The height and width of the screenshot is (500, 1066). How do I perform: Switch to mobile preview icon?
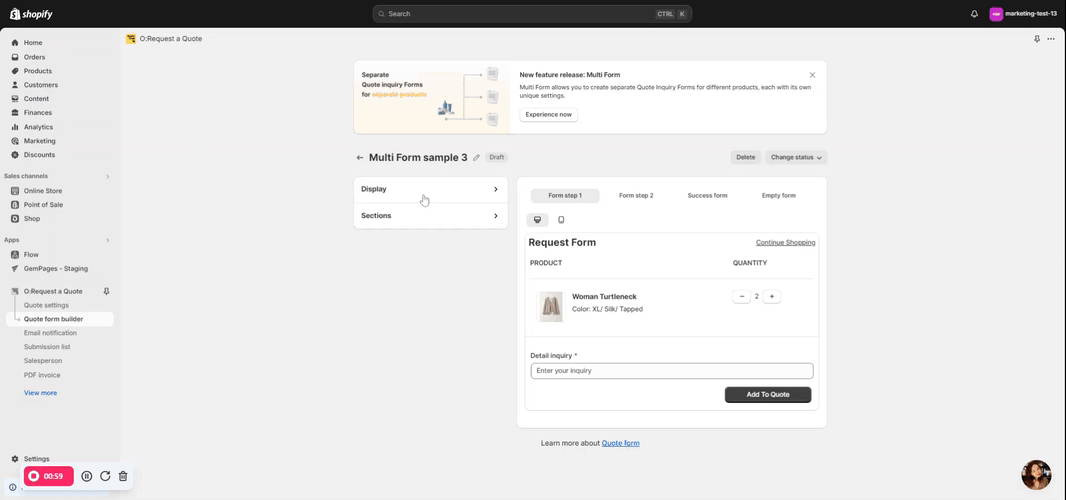tap(561, 220)
